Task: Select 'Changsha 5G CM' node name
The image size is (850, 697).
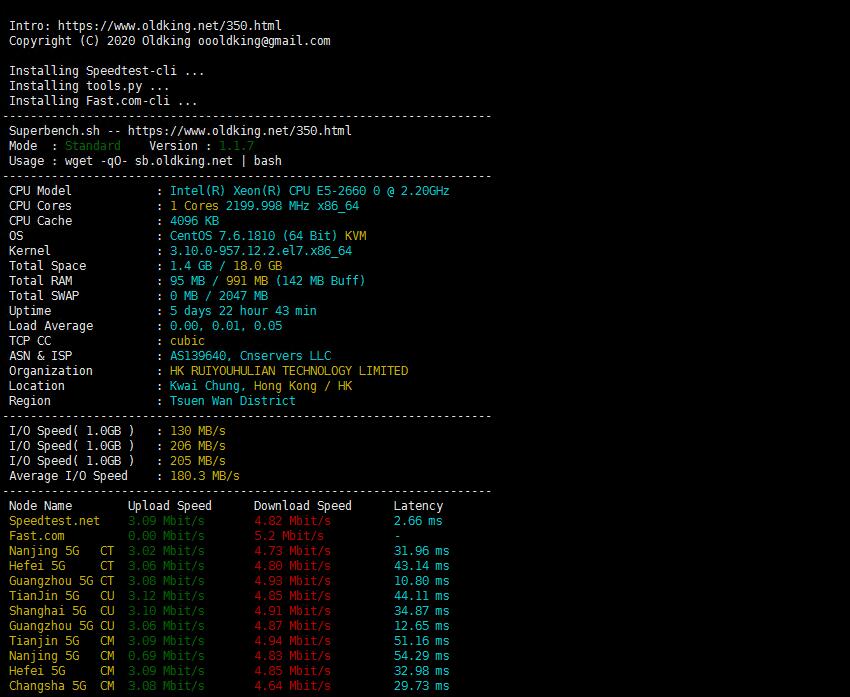Action: [61, 686]
